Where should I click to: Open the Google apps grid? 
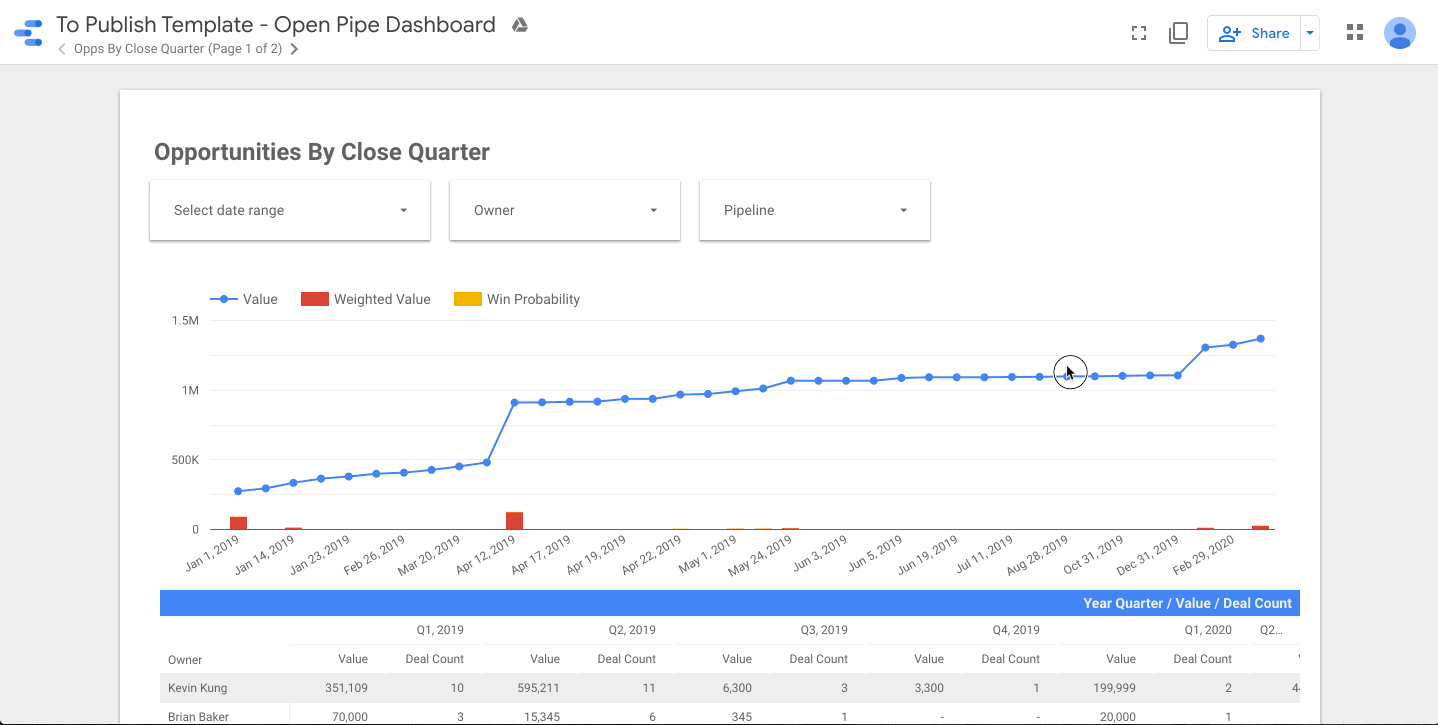coord(1355,33)
